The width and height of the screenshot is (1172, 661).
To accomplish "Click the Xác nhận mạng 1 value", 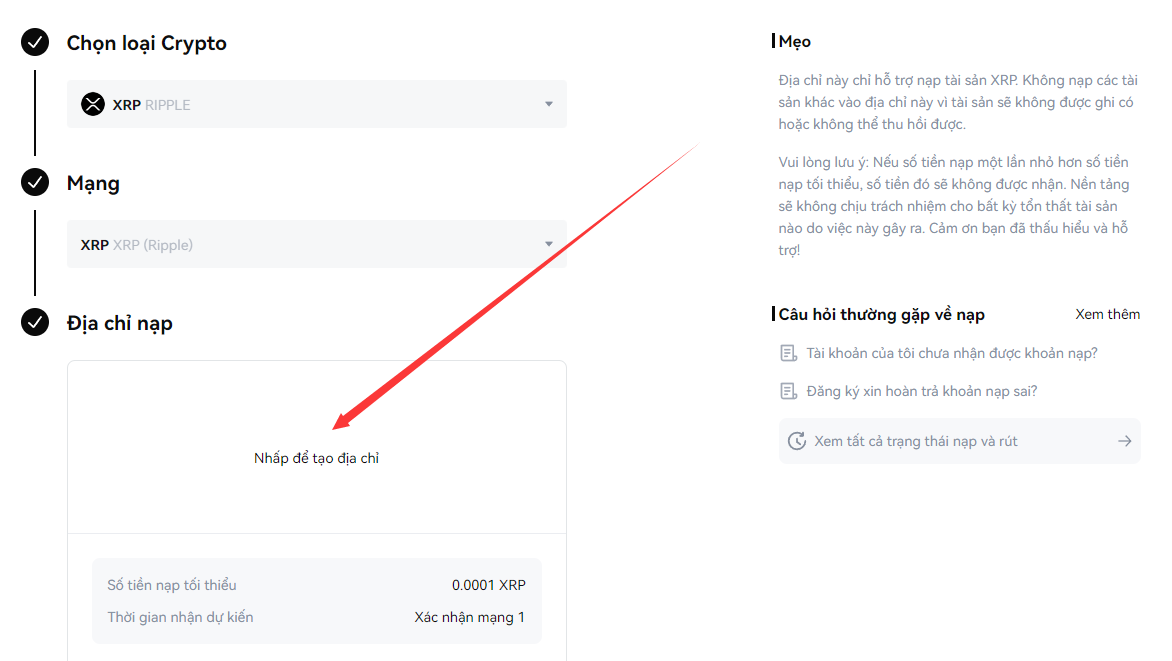I will click(x=469, y=617).
